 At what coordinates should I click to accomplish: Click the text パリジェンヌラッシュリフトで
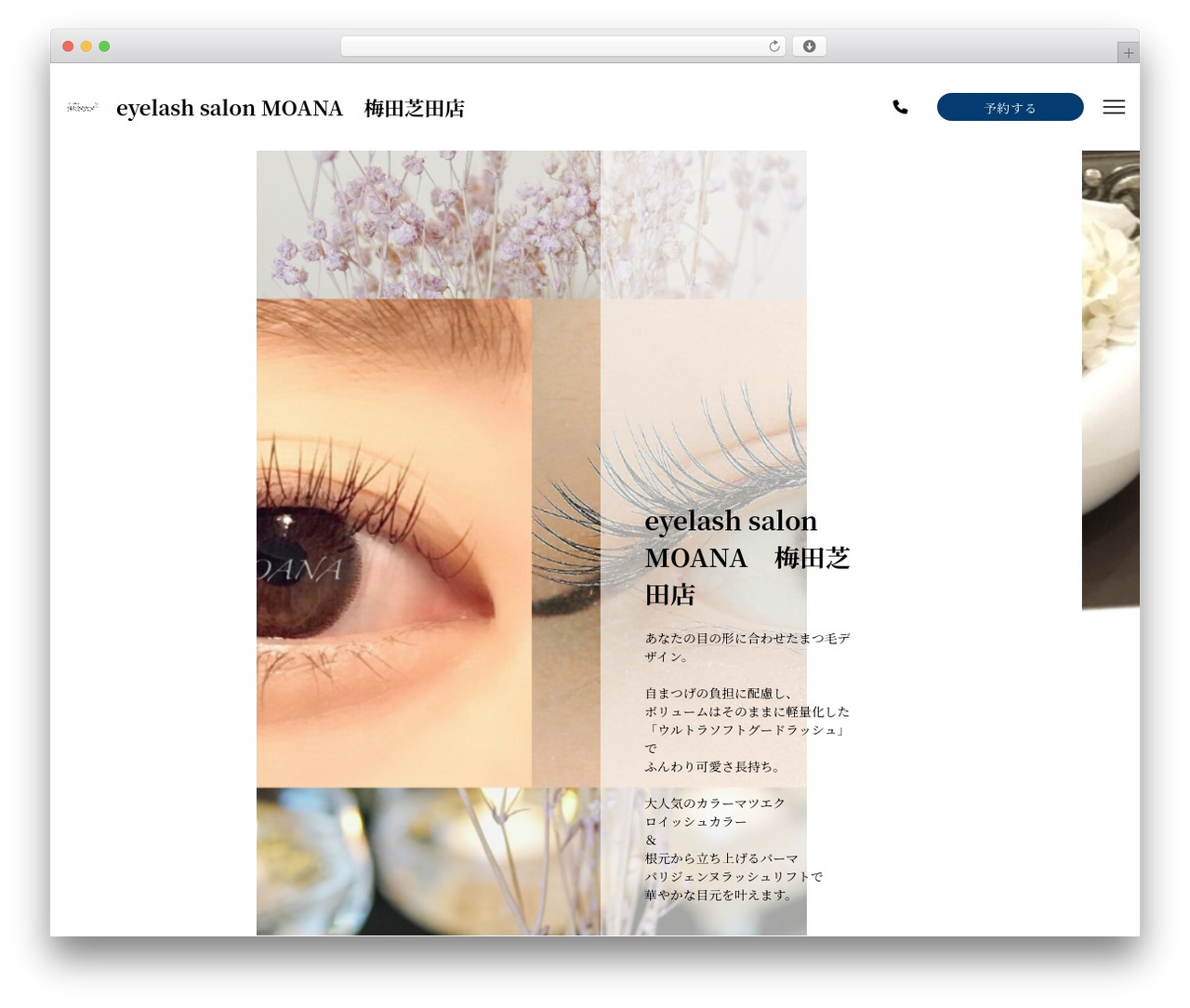point(734,876)
